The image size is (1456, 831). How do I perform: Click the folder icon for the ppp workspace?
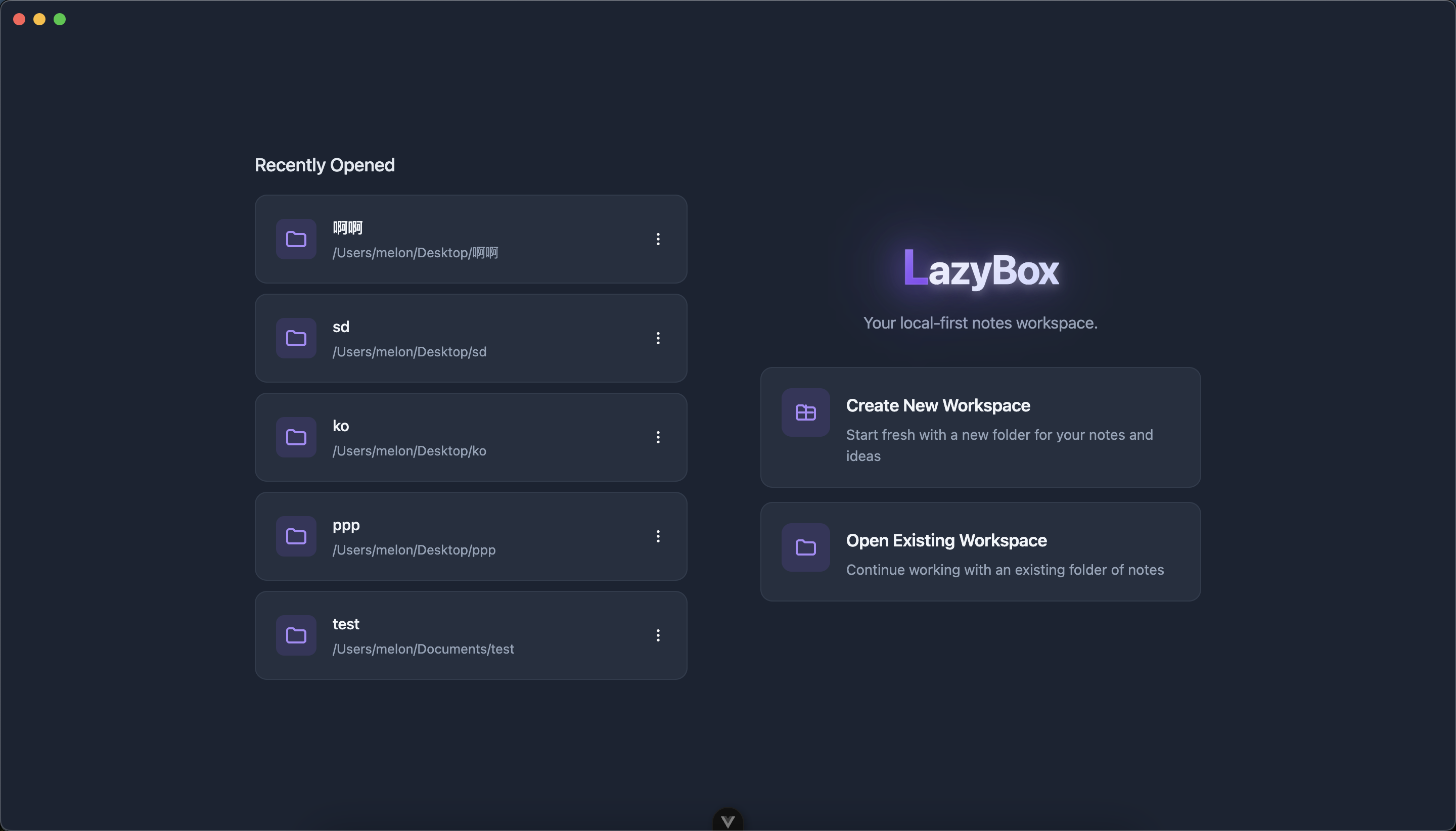296,536
